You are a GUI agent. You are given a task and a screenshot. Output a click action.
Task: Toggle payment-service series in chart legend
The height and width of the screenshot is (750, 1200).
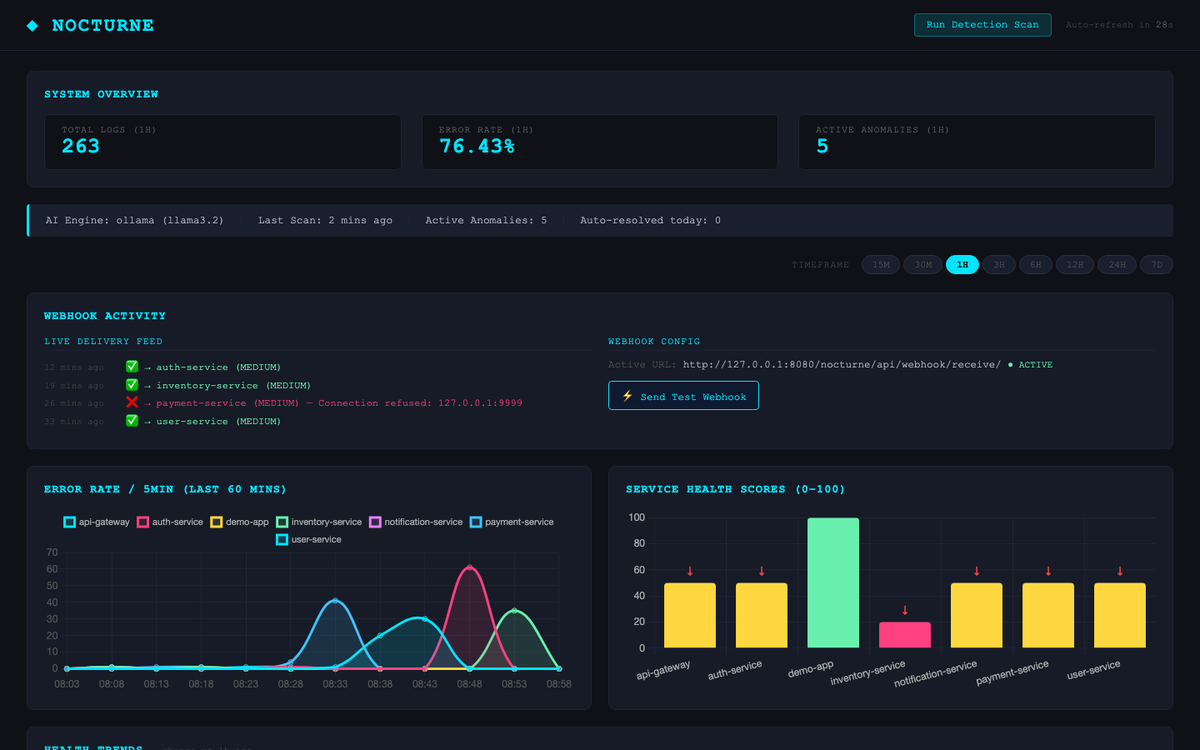point(512,522)
